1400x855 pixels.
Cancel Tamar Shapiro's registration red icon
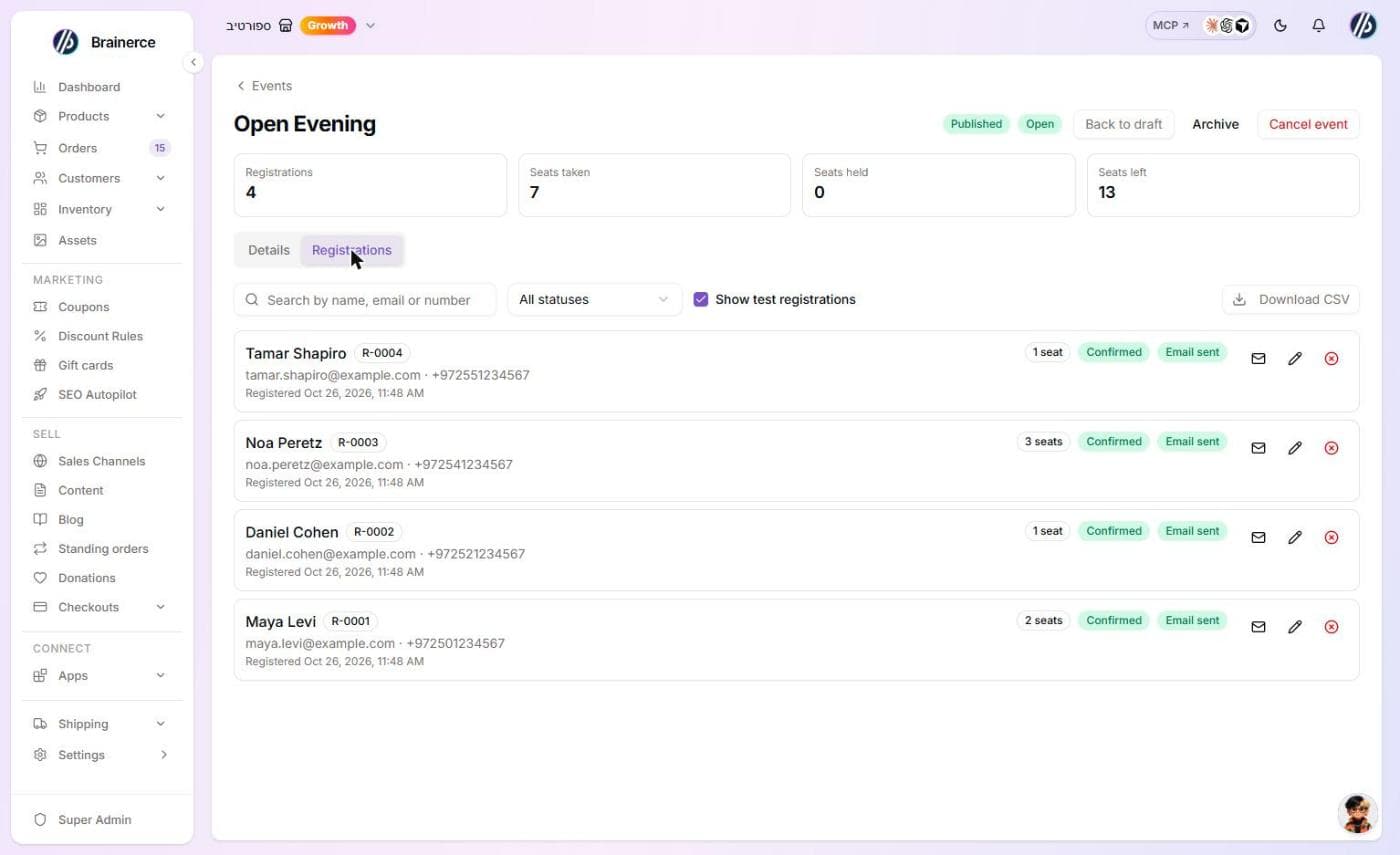point(1331,358)
